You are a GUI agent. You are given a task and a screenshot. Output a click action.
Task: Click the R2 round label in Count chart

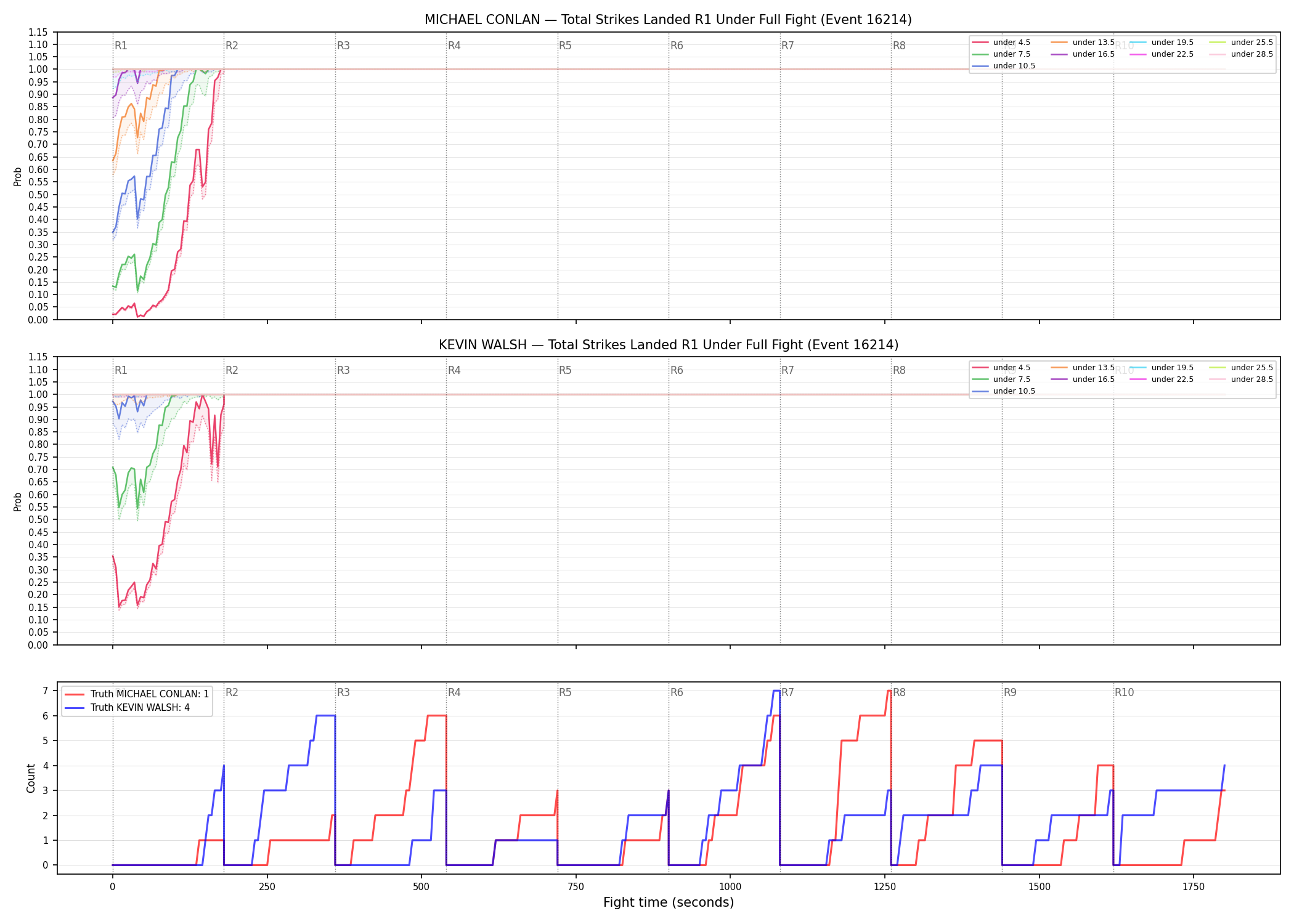(232, 692)
